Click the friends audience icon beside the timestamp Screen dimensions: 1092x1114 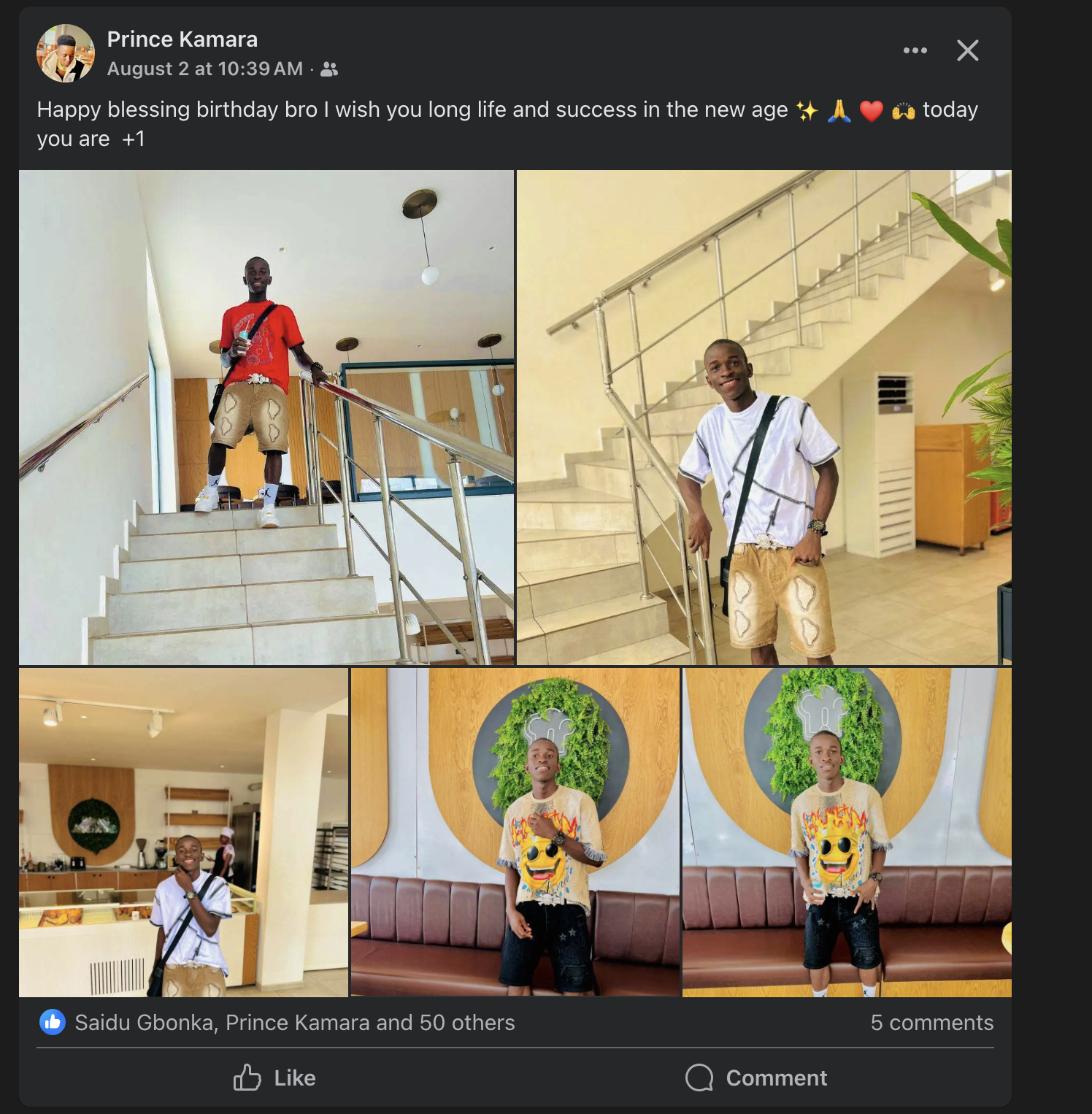(329, 69)
